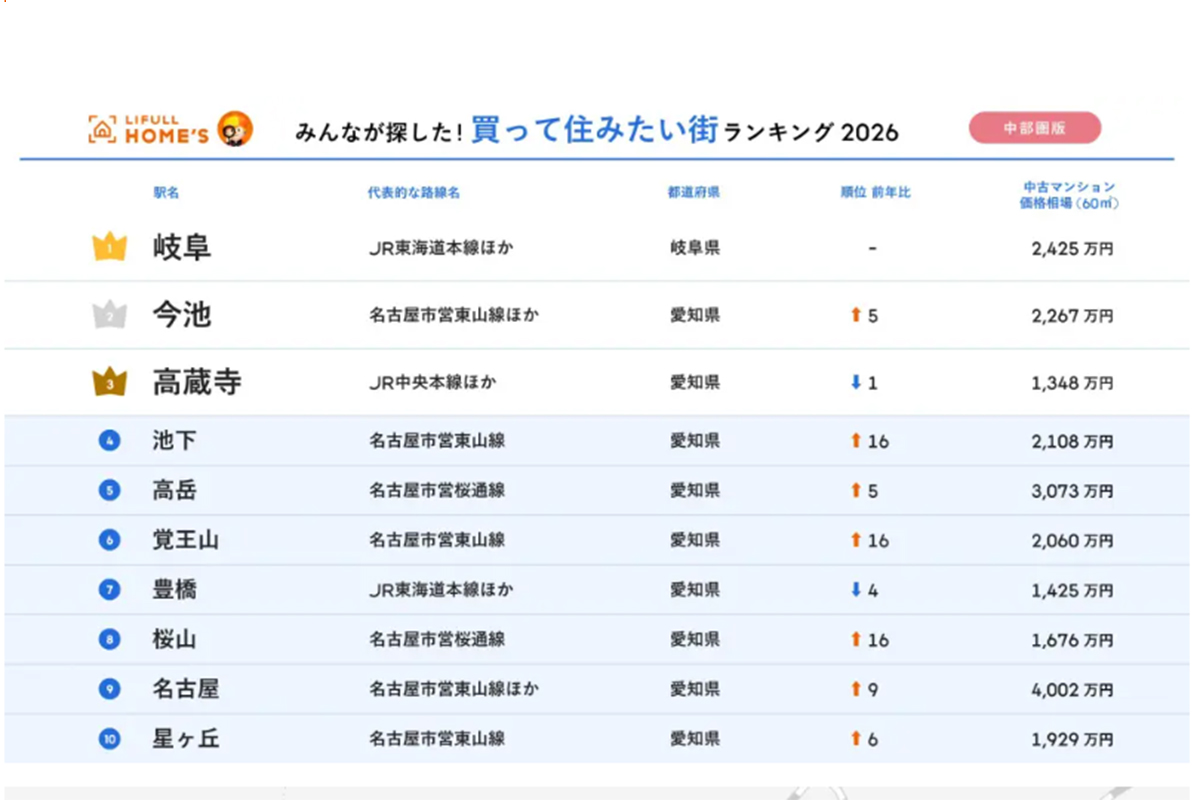Click the 4,002万円 price for 名古屋
Image resolution: width=1200 pixels, height=800 pixels.
coord(1072,689)
